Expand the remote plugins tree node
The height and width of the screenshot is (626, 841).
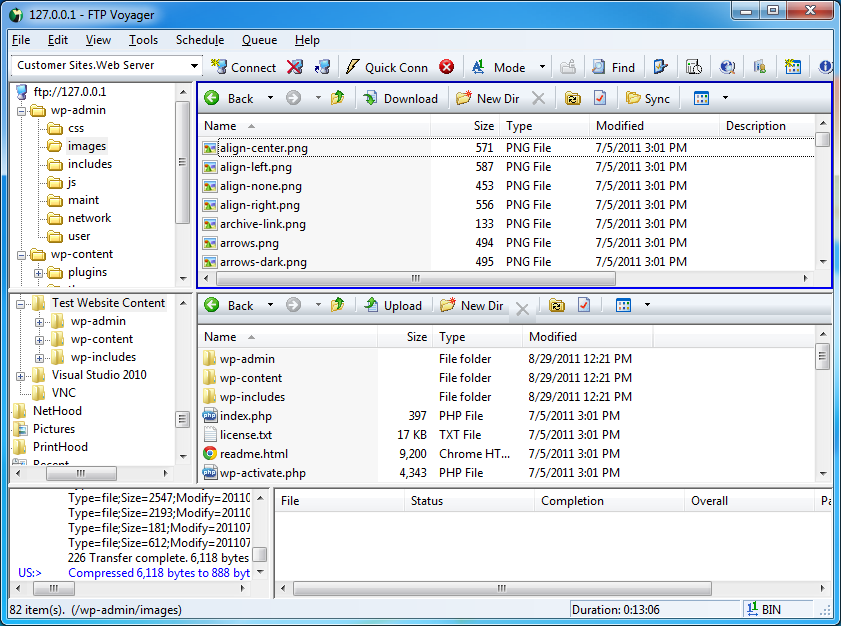pyautogui.click(x=39, y=274)
